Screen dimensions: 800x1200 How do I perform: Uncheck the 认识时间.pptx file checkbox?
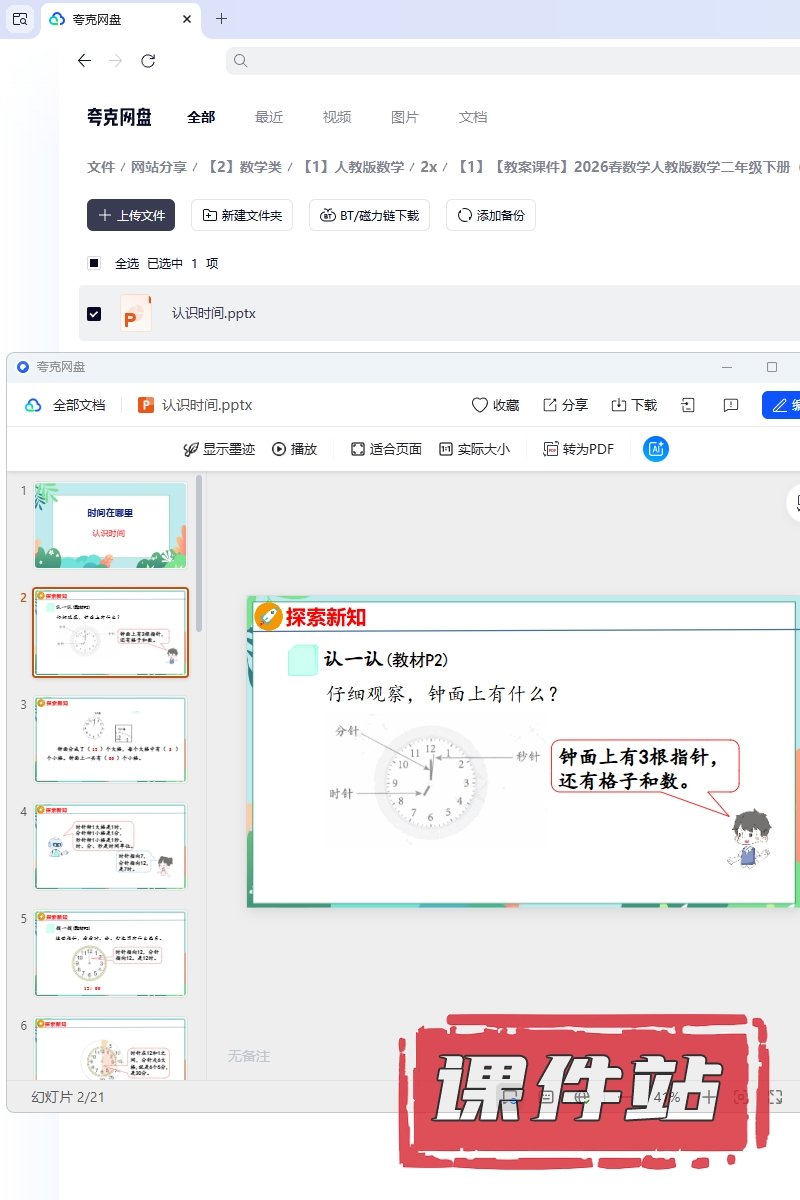pyautogui.click(x=94, y=313)
